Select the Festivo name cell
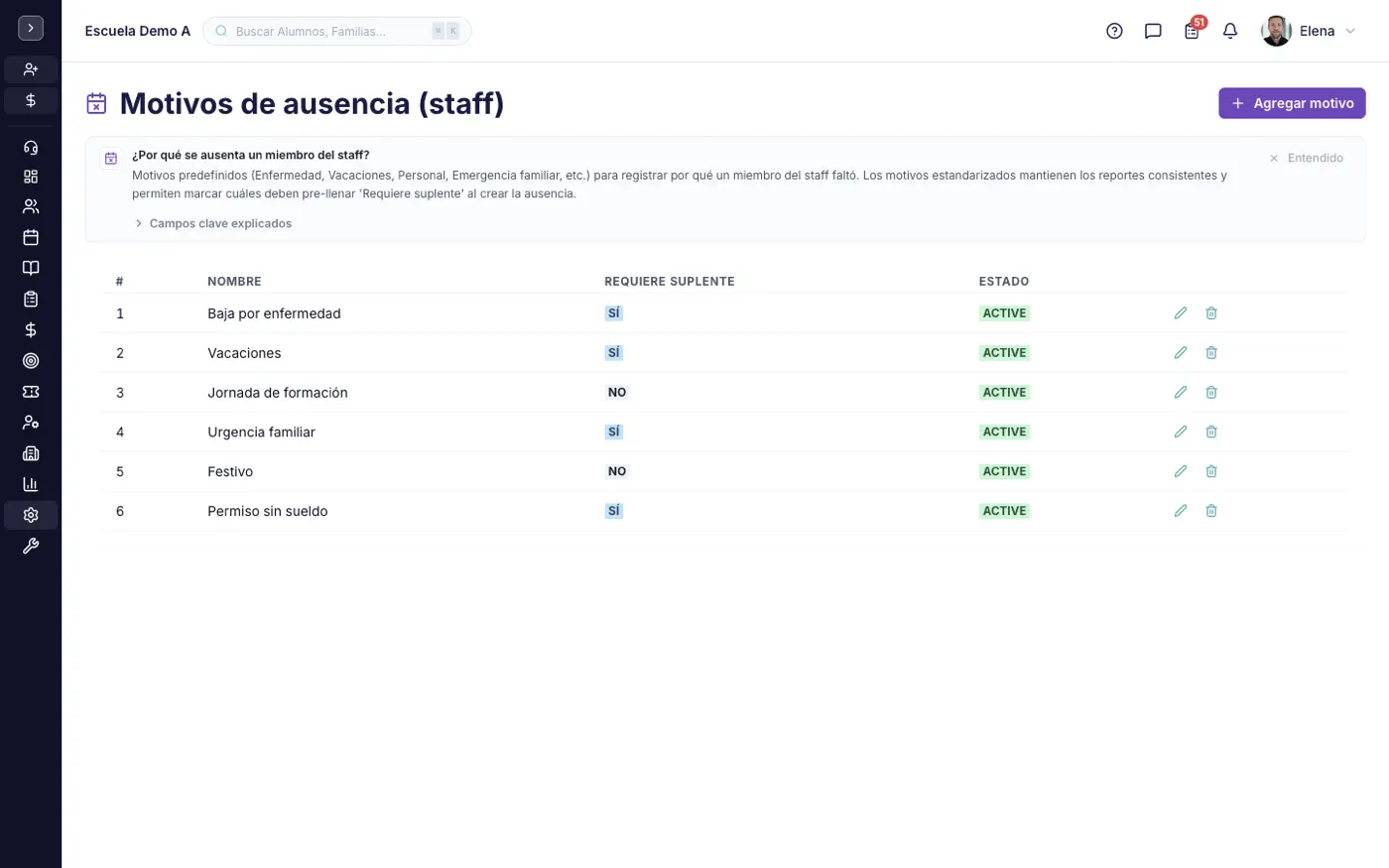 tap(230, 472)
